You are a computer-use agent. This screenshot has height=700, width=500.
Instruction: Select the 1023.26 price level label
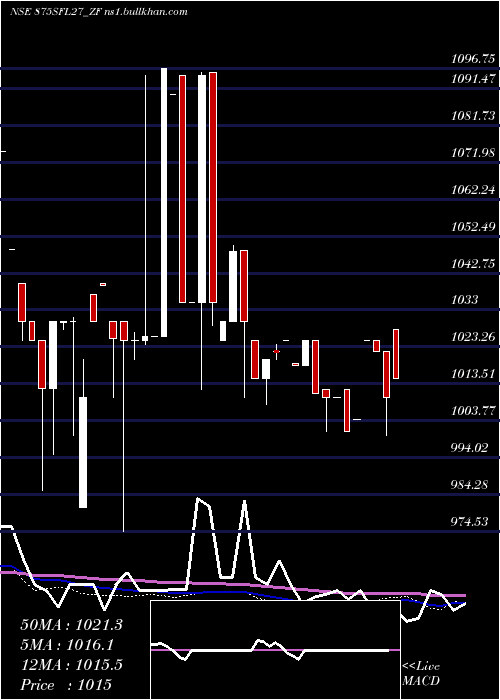pos(473,336)
